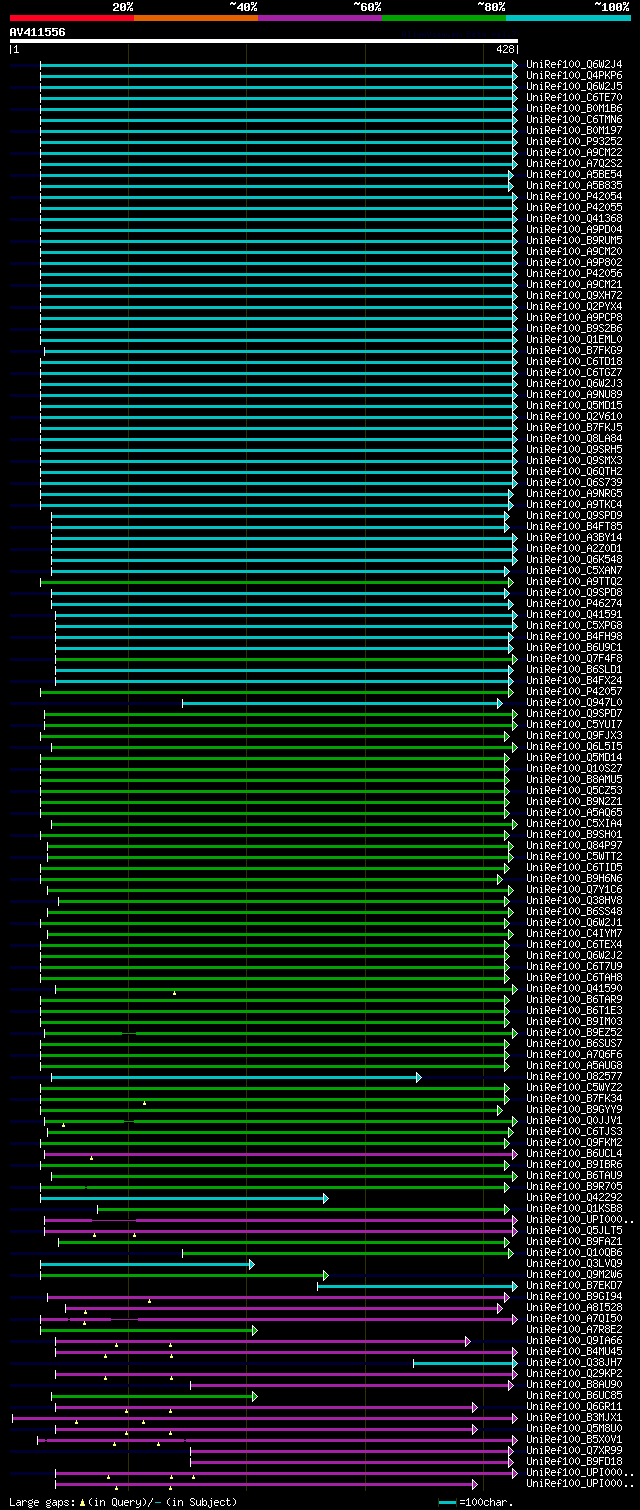Image resolution: width=640 pixels, height=1510 pixels.
Task: Click UniRef100_Q42292 hit label
Action: (x=574, y=1198)
